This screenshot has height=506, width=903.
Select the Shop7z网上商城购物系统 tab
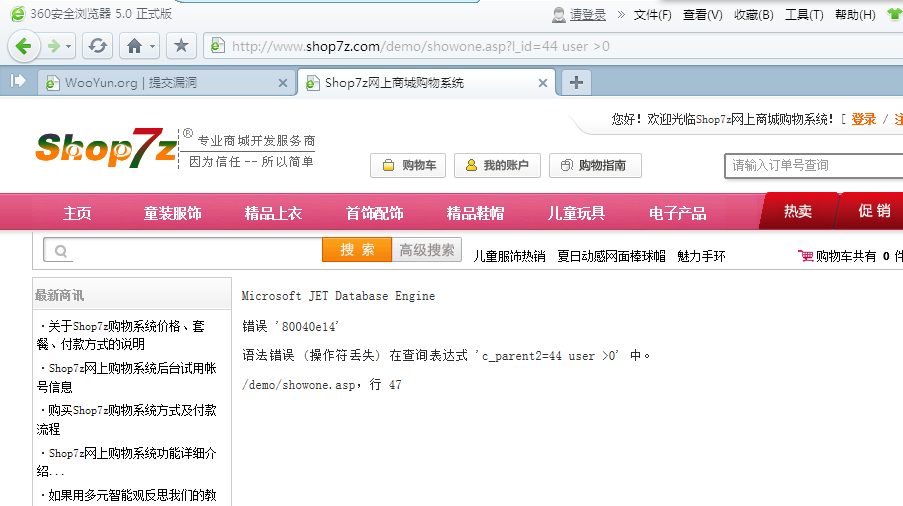(x=426, y=83)
